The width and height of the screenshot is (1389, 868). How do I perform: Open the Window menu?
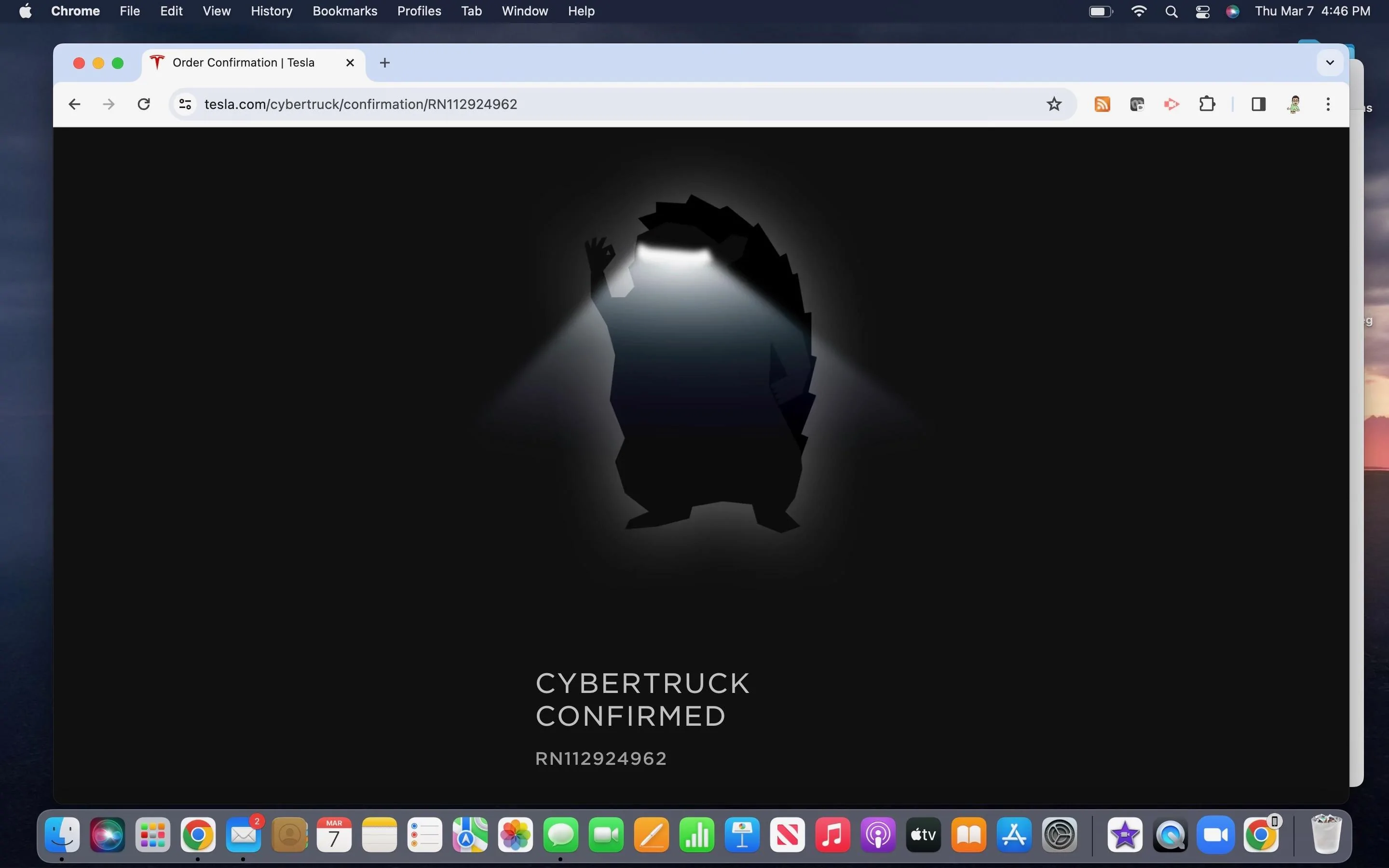coord(525,11)
